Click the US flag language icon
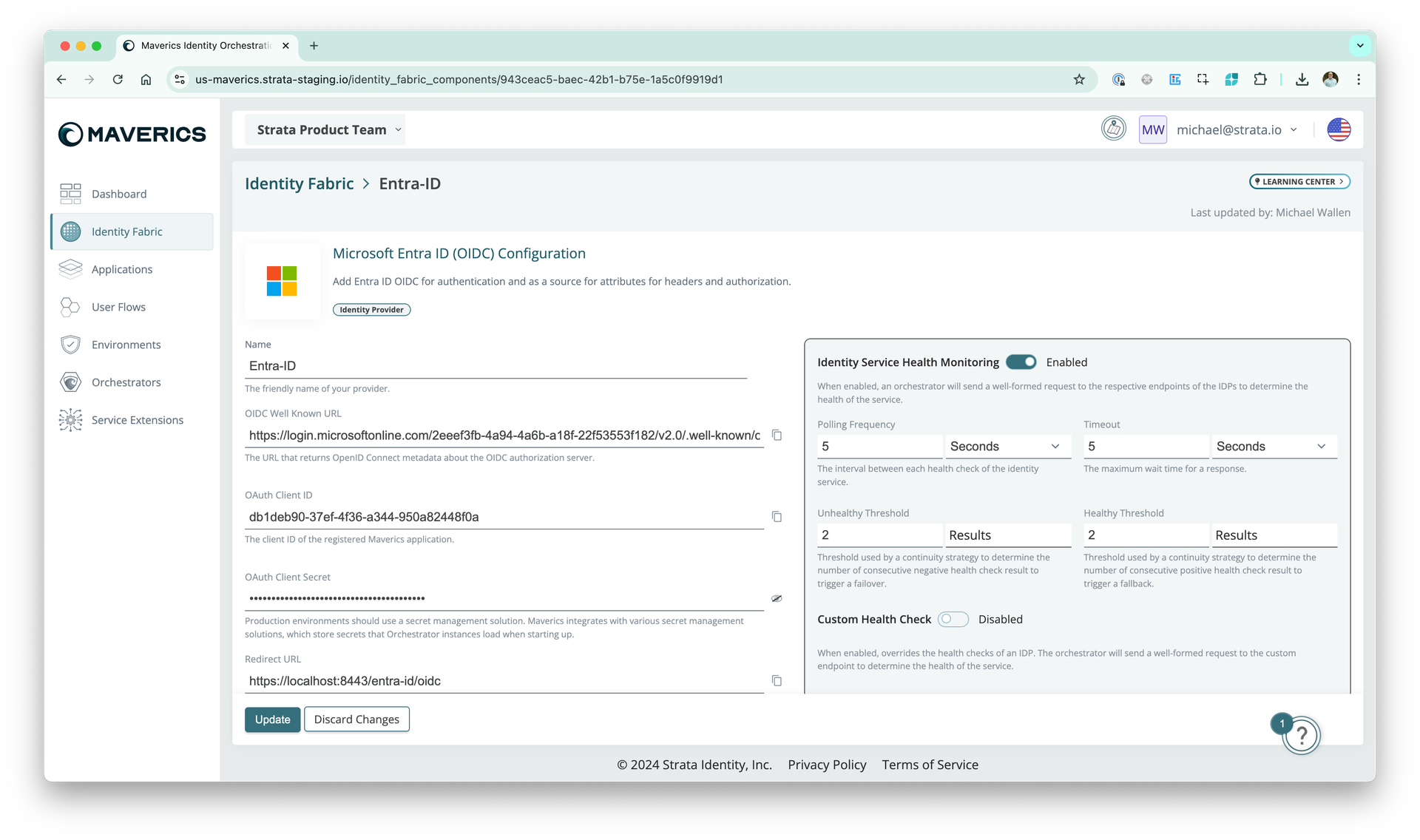The image size is (1420, 840). tap(1339, 129)
